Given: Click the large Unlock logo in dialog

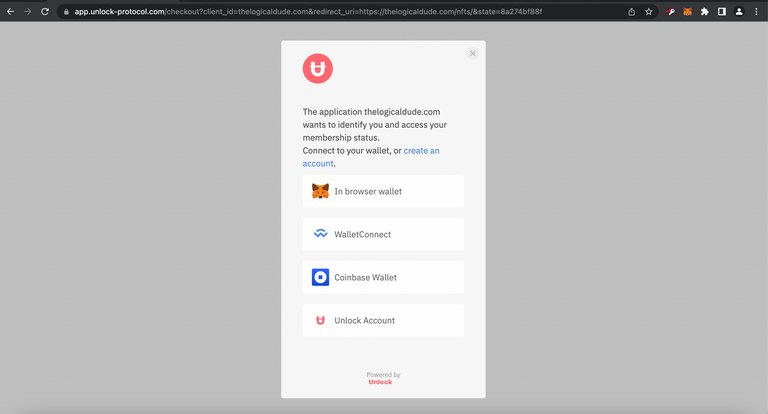Looking at the screenshot, I should pos(317,69).
